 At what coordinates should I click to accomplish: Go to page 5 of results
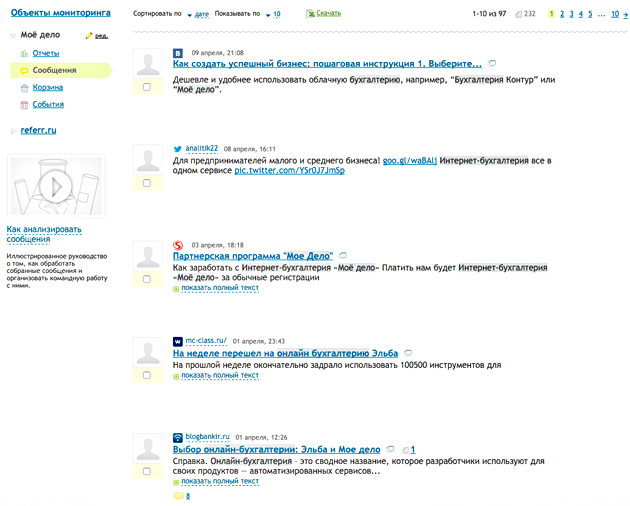point(590,14)
